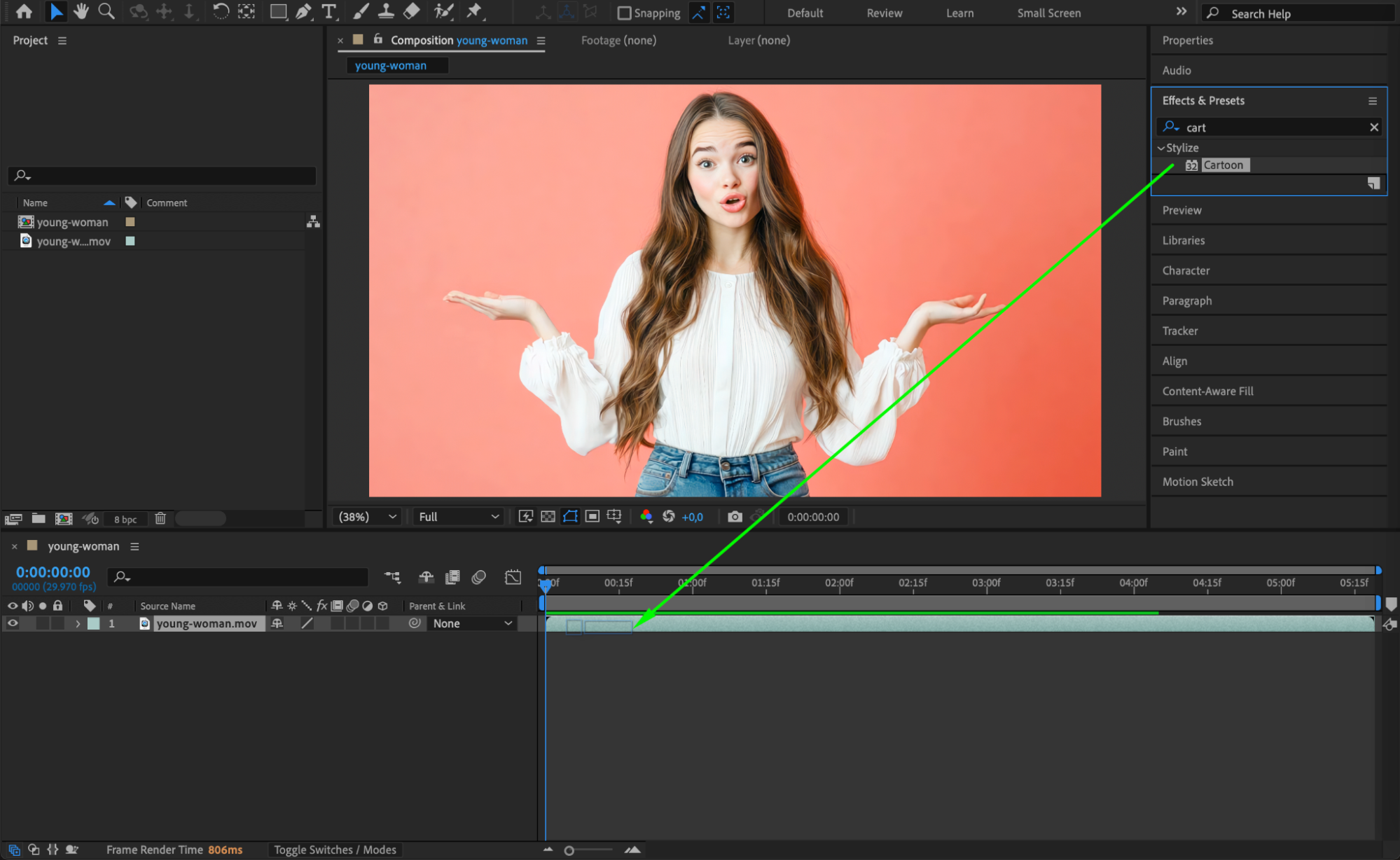1400x860 pixels.
Task: Click the timeline zoom slider
Action: pos(569,850)
